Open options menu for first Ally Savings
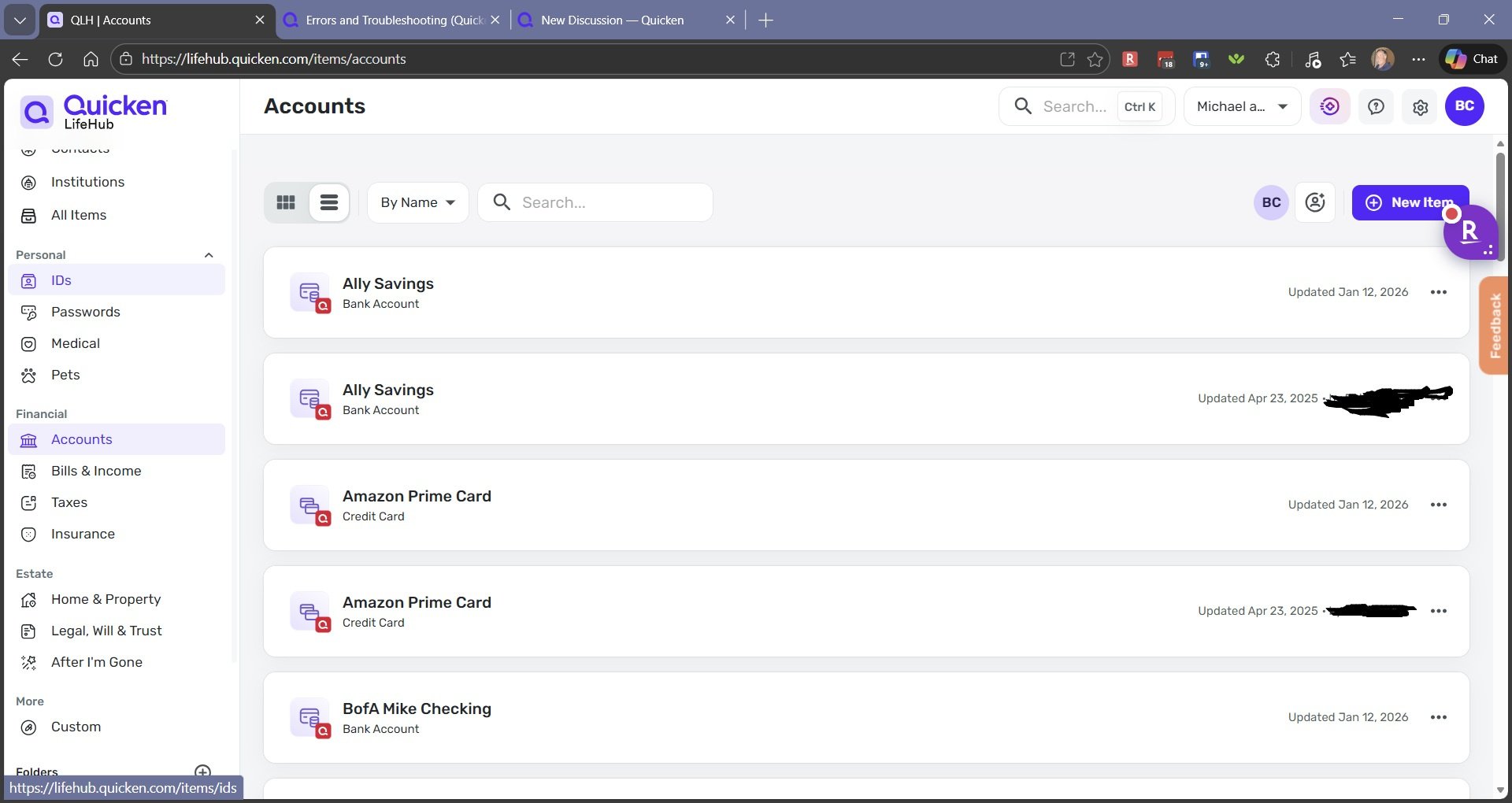1512x803 pixels. 1439,292
